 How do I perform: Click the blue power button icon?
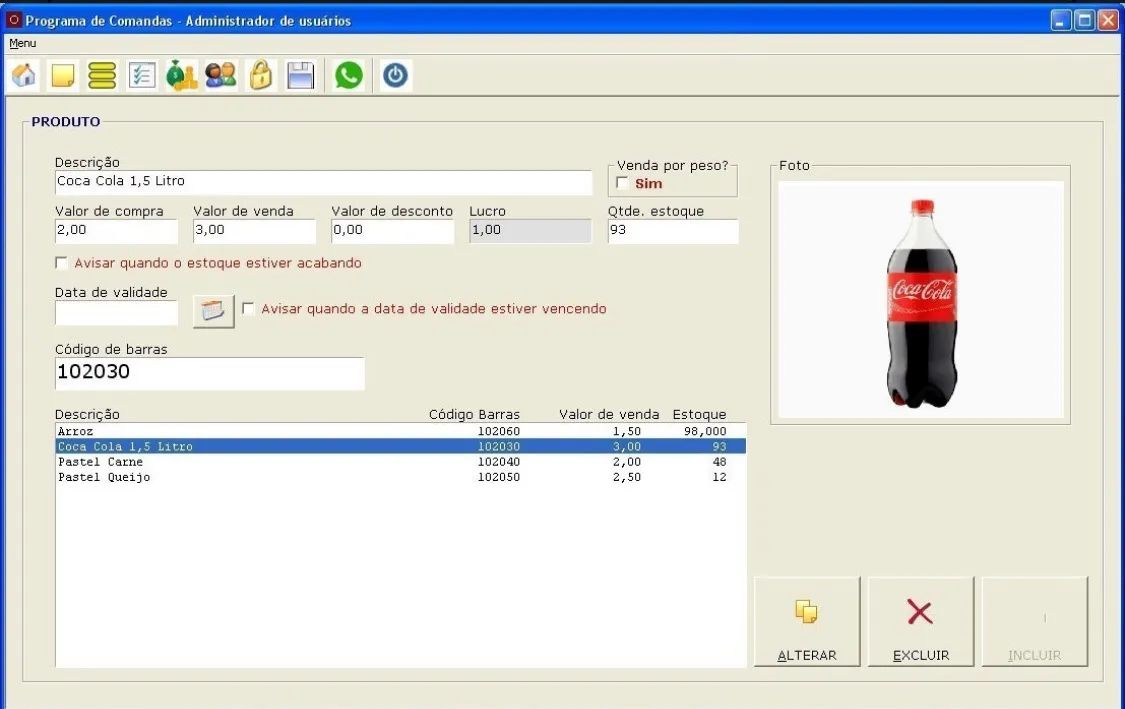[x=396, y=76]
